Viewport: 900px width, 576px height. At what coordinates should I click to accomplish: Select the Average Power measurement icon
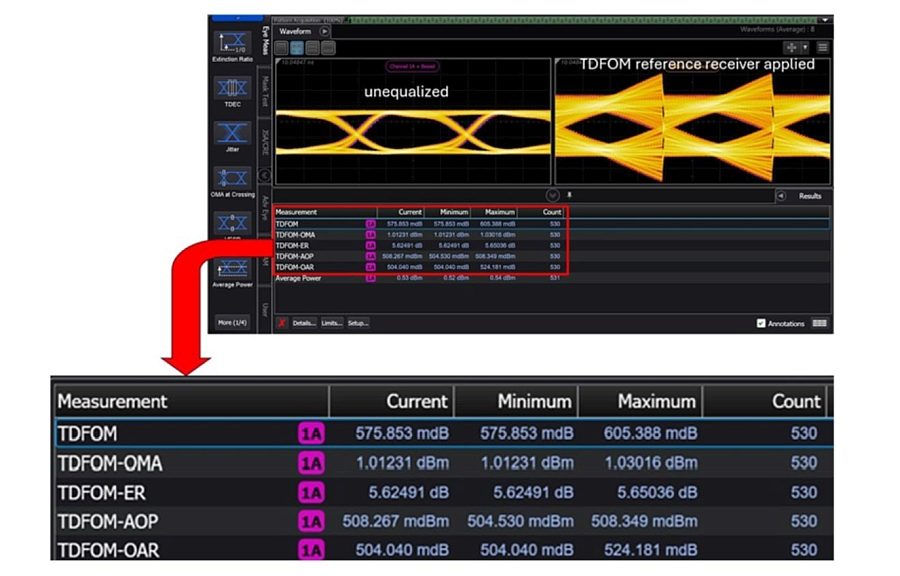[x=230, y=268]
